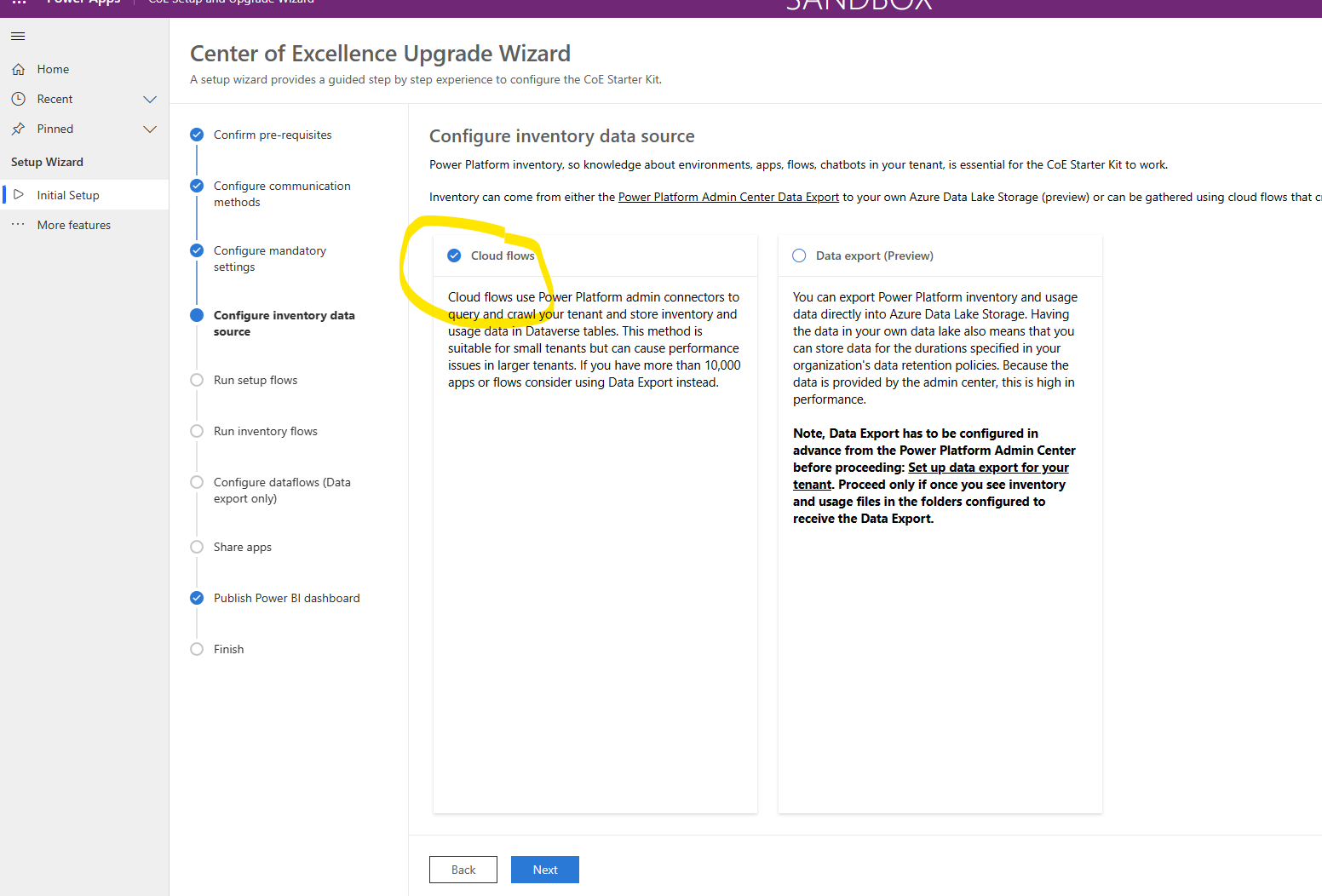Image resolution: width=1322 pixels, height=896 pixels.
Task: Choose Data export (Preview) option
Action: click(798, 255)
